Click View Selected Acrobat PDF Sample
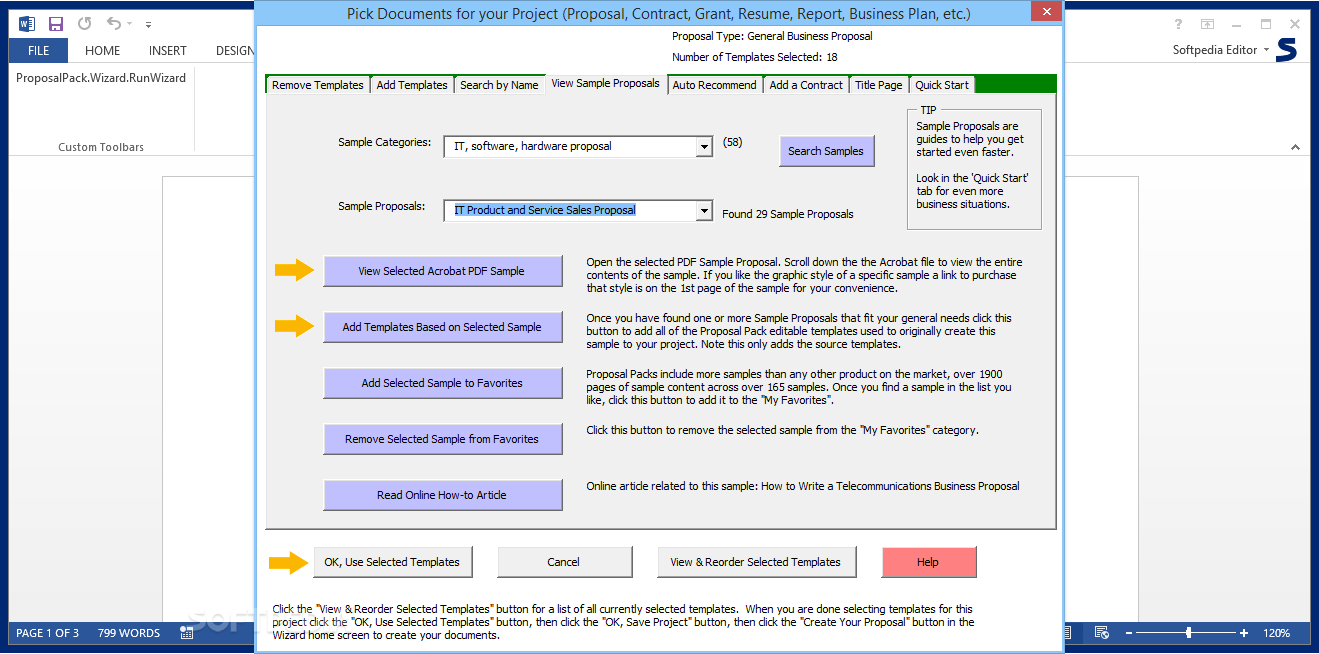 (x=442, y=271)
